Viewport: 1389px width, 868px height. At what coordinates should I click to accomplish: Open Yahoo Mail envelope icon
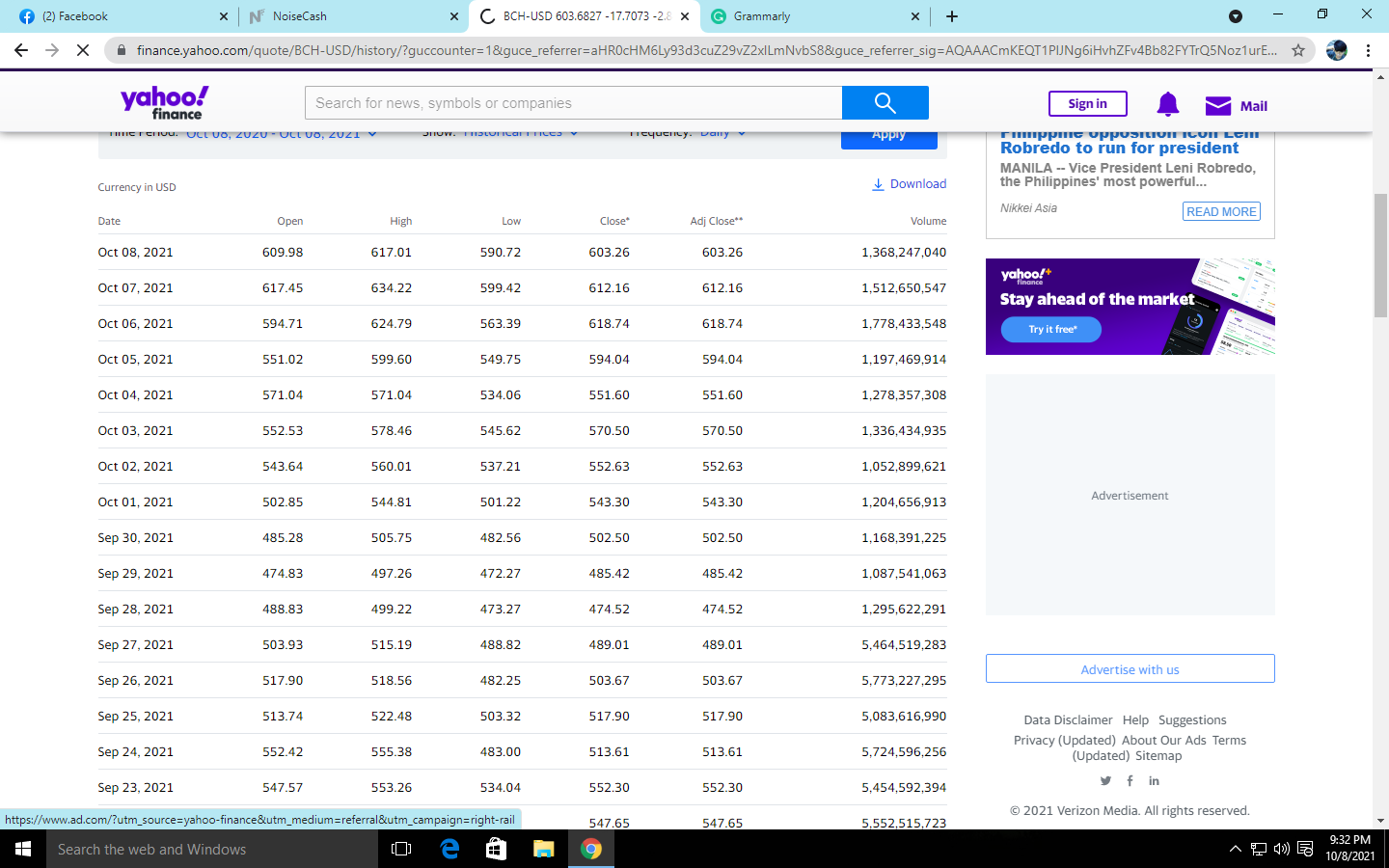coord(1218,105)
